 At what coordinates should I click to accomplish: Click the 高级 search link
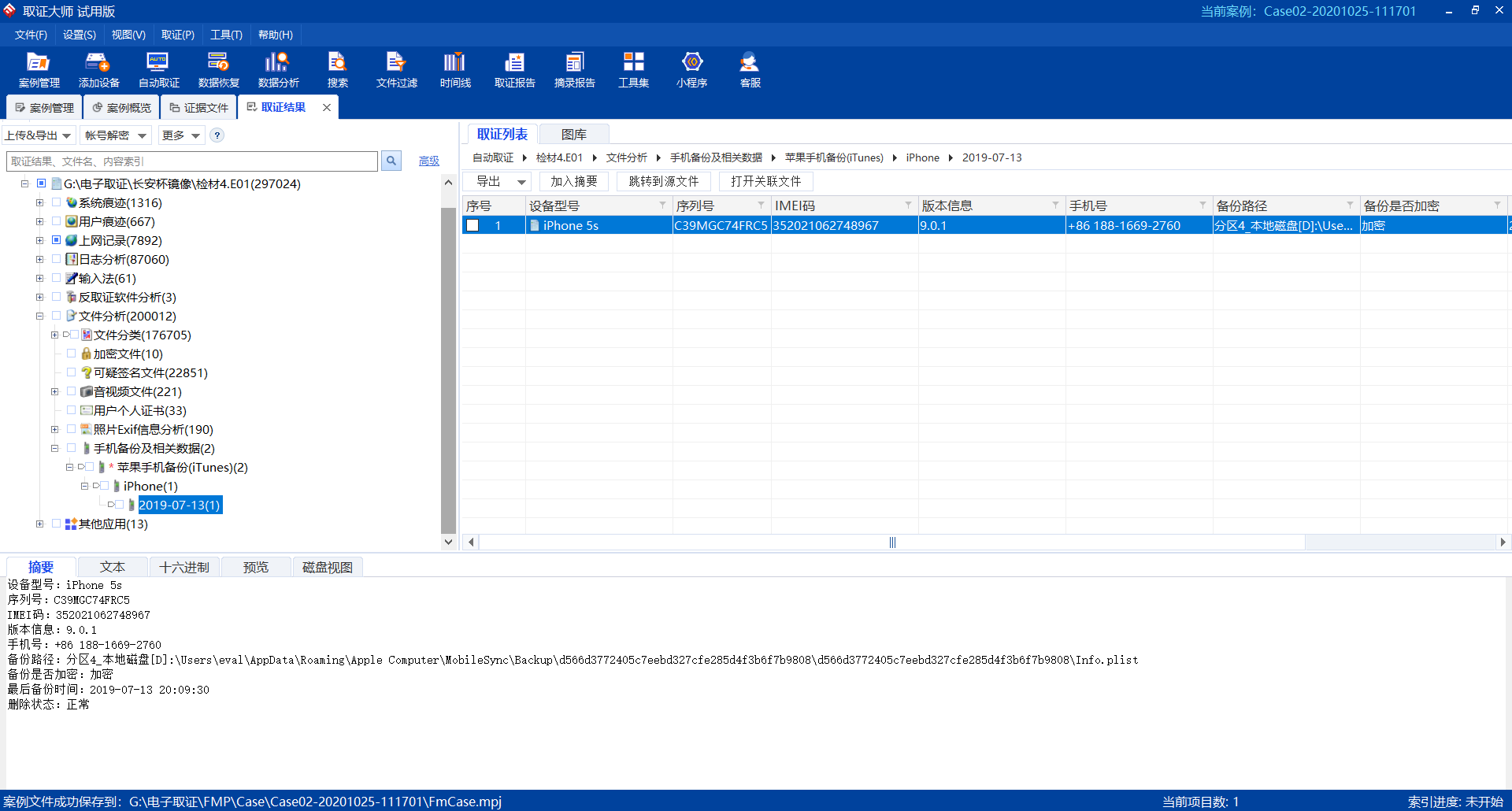429,161
